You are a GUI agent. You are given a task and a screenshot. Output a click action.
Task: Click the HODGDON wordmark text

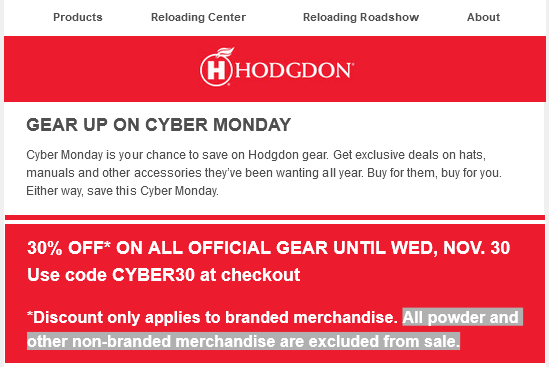pos(294,70)
